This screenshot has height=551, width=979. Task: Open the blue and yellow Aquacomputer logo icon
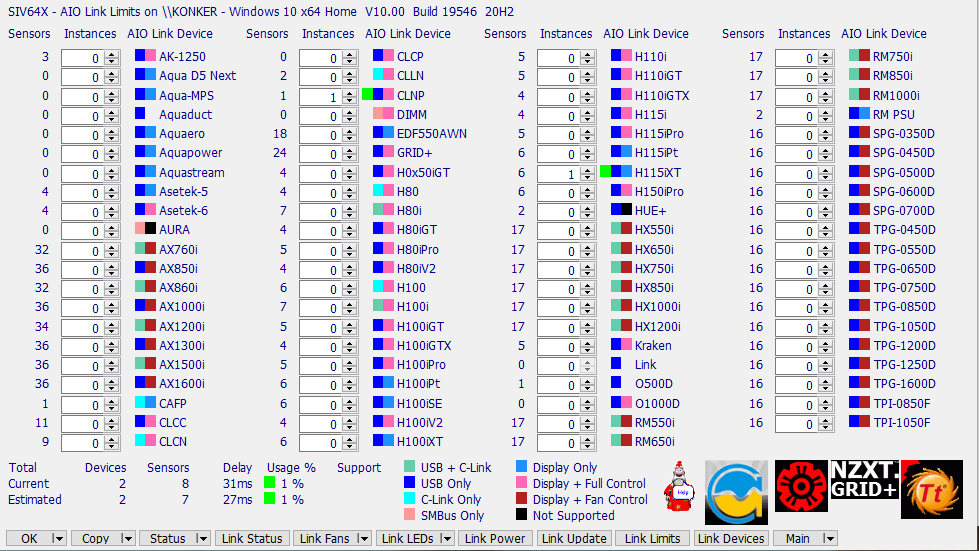pyautogui.click(x=736, y=492)
